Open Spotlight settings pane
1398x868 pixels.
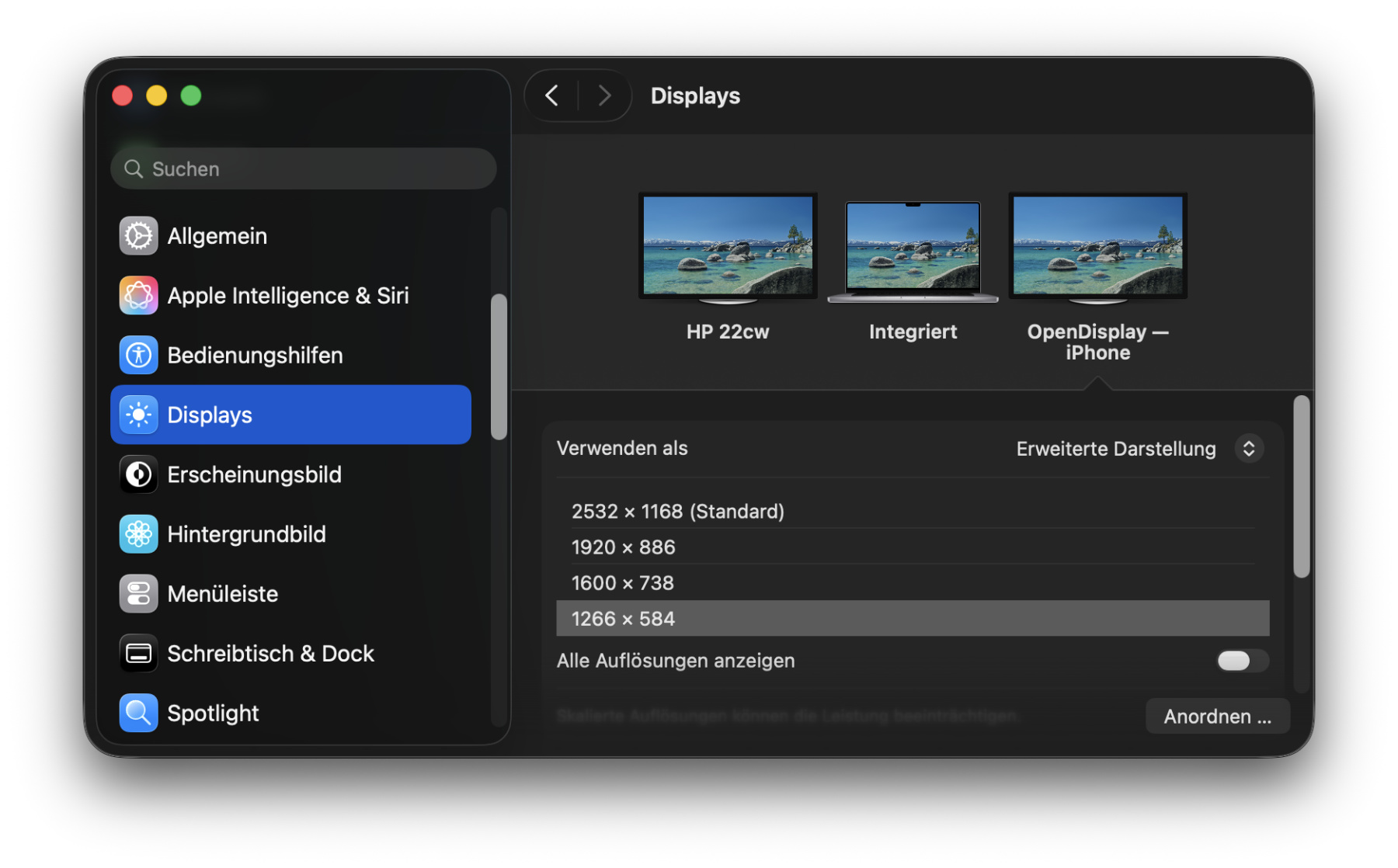click(290, 713)
